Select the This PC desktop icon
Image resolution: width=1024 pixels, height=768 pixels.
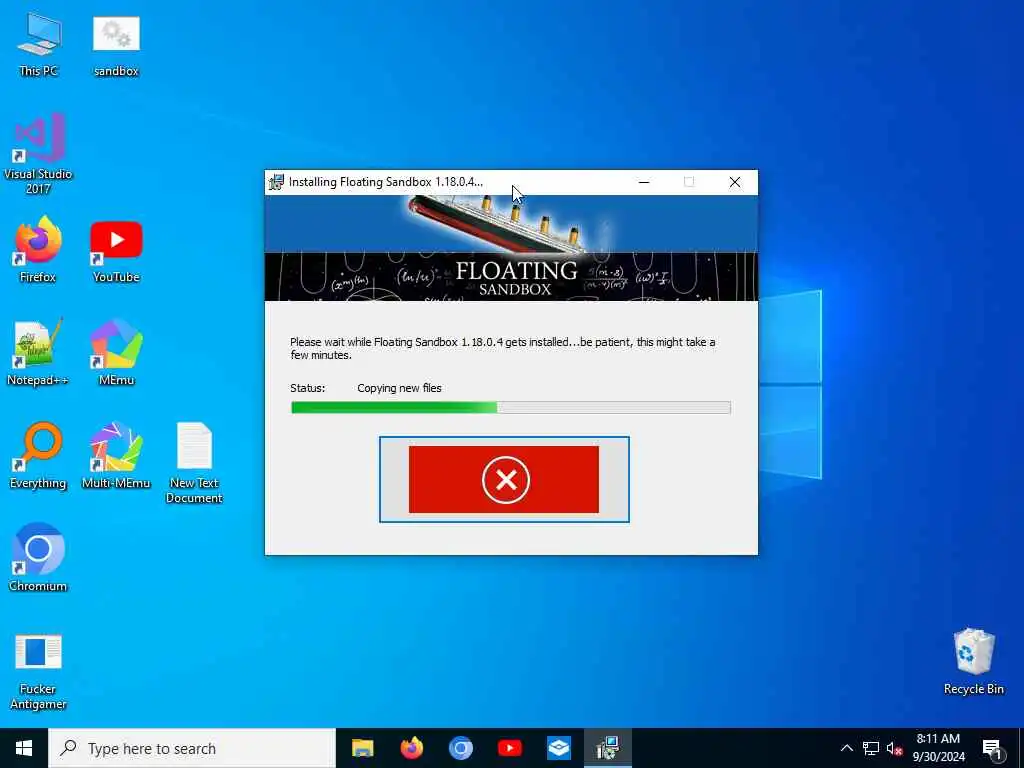(x=39, y=46)
